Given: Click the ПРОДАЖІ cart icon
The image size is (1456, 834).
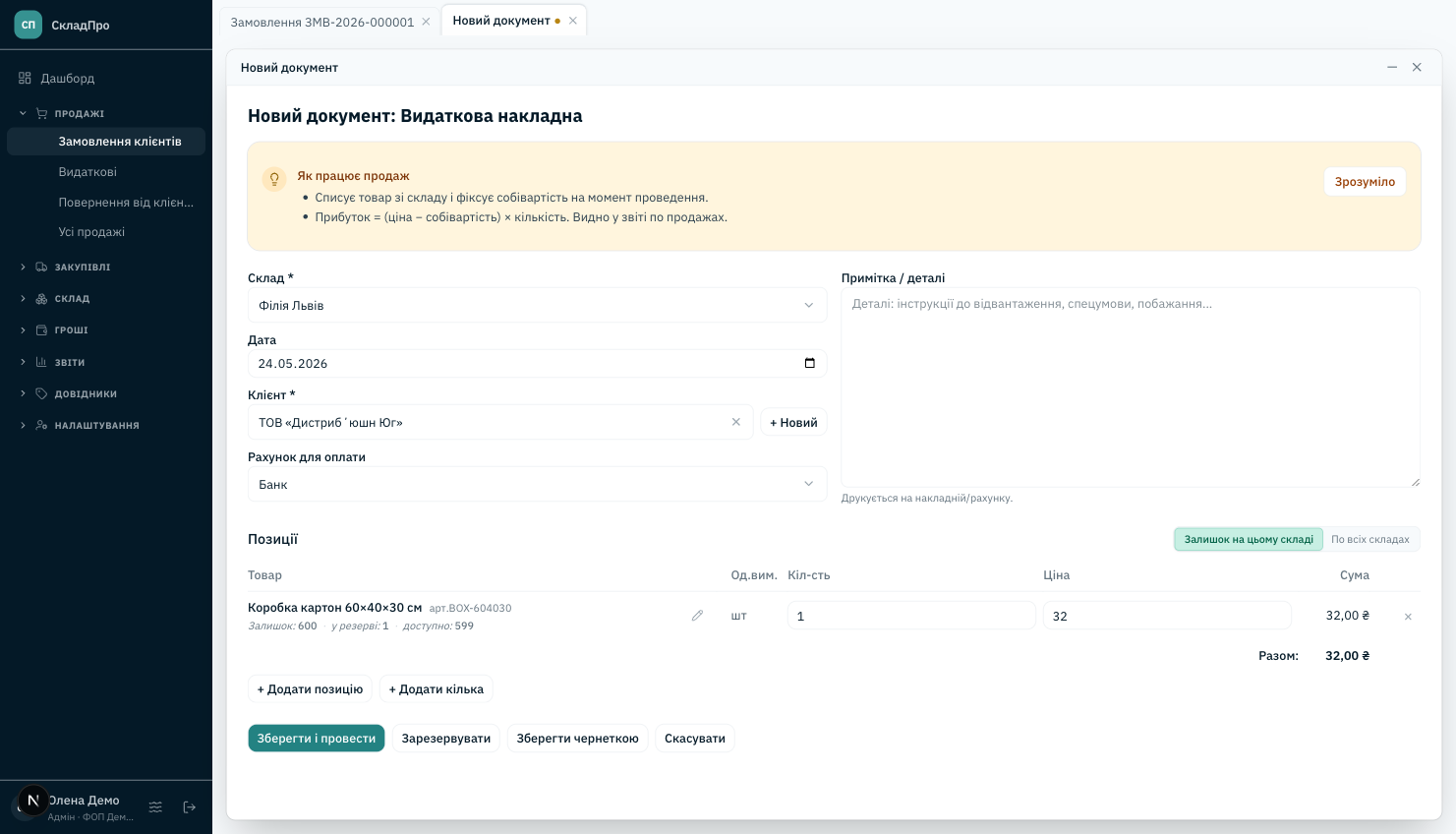Looking at the screenshot, I should click(41, 113).
